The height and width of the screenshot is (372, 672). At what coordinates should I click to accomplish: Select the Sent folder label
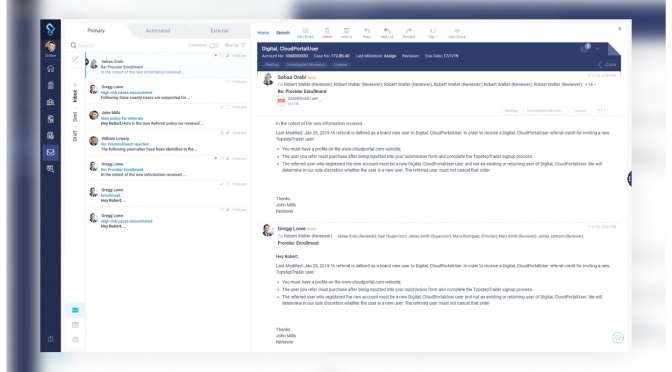[75, 116]
